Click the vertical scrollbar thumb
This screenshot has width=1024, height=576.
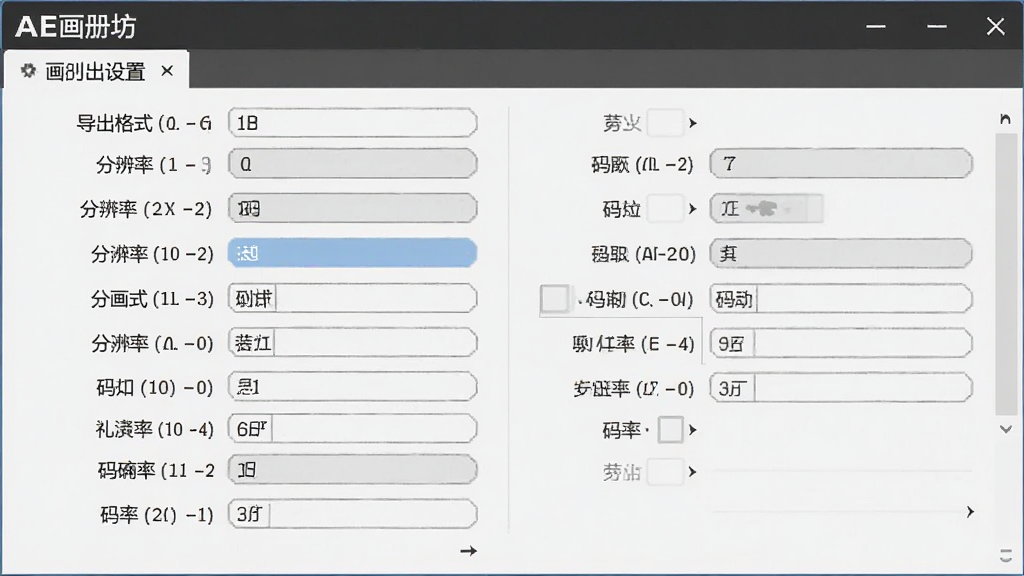[1006, 274]
